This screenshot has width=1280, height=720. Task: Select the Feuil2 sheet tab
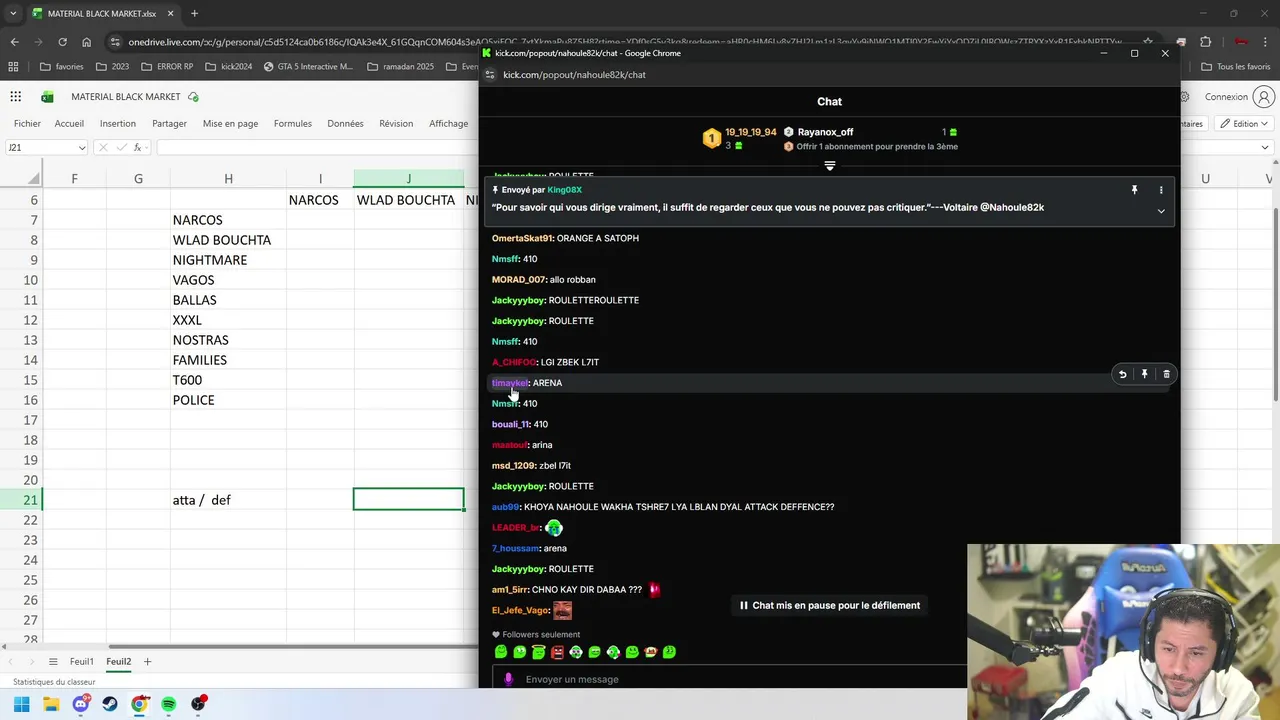[119, 661]
